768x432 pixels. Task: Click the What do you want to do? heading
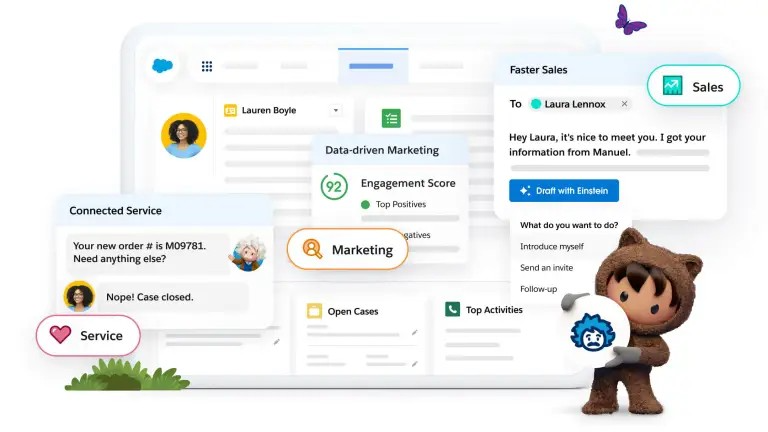[x=569, y=225]
